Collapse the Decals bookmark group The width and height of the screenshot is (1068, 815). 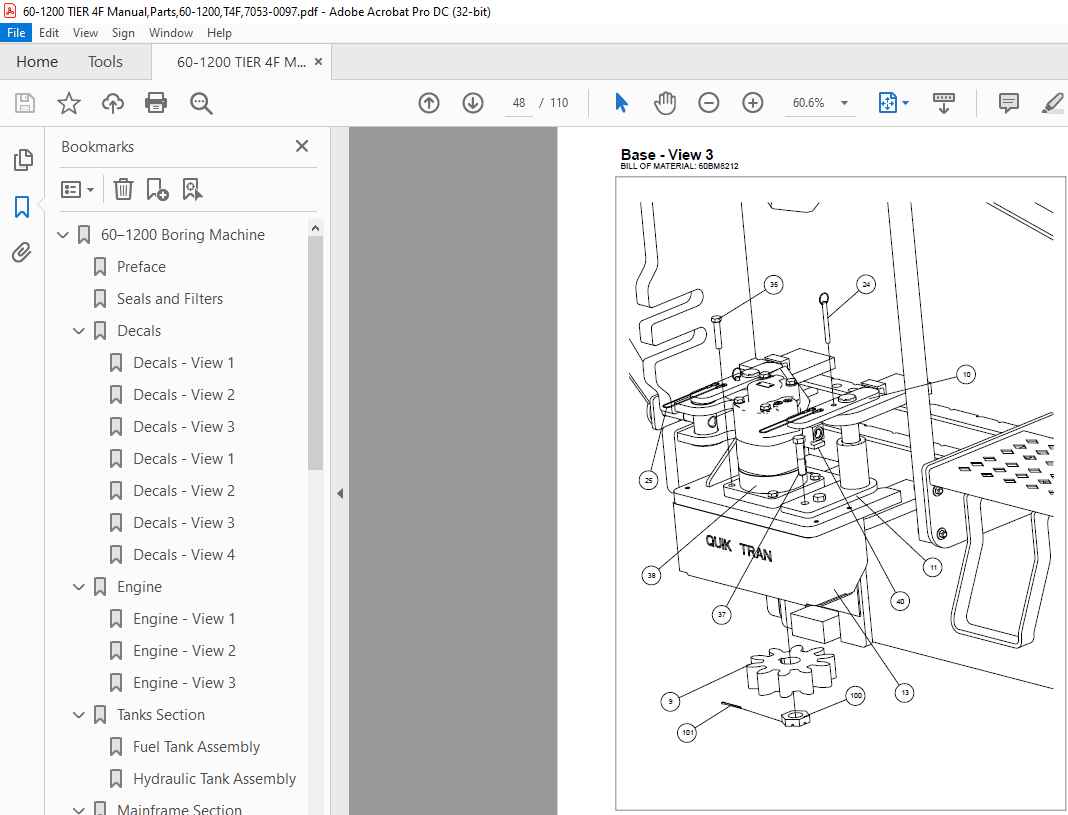(79, 331)
